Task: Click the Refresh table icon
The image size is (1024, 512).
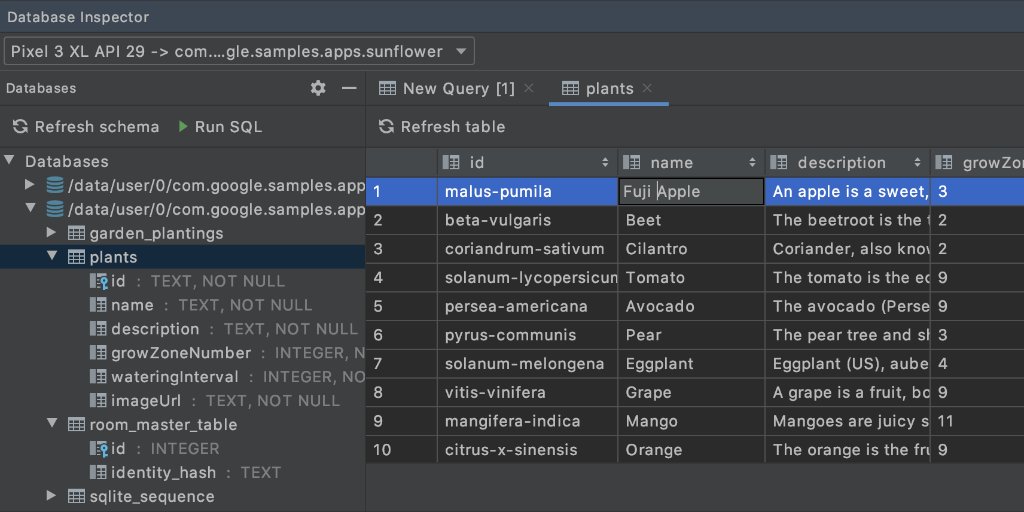Action: coord(387,127)
